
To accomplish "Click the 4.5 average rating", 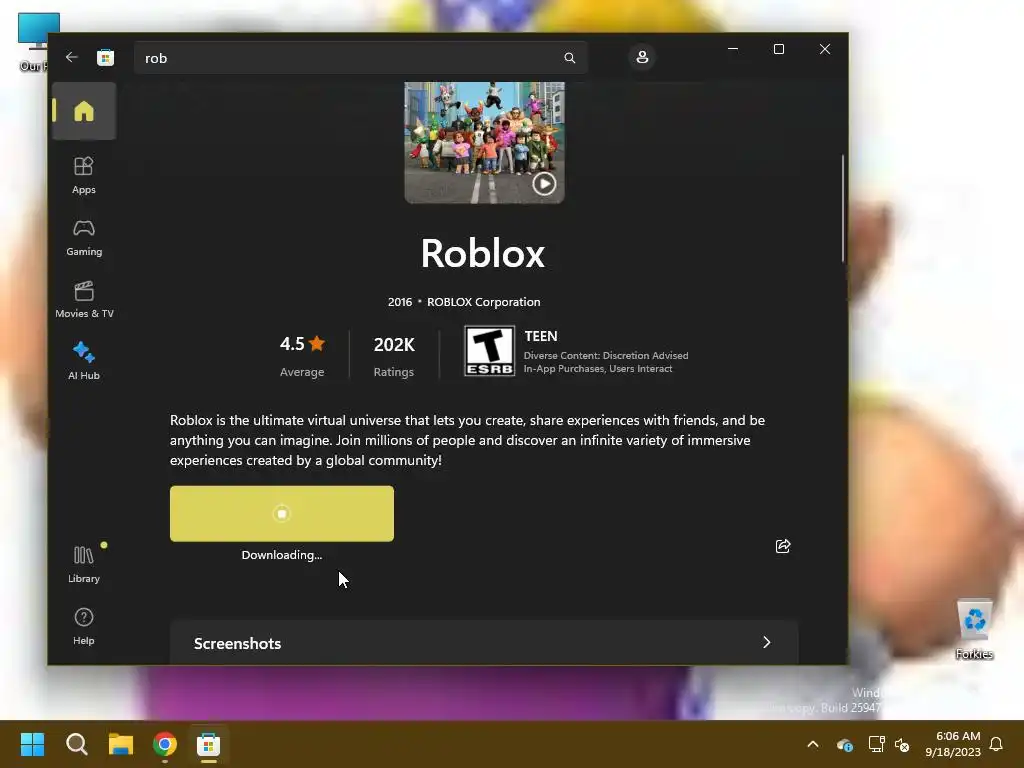I will click(x=302, y=355).
